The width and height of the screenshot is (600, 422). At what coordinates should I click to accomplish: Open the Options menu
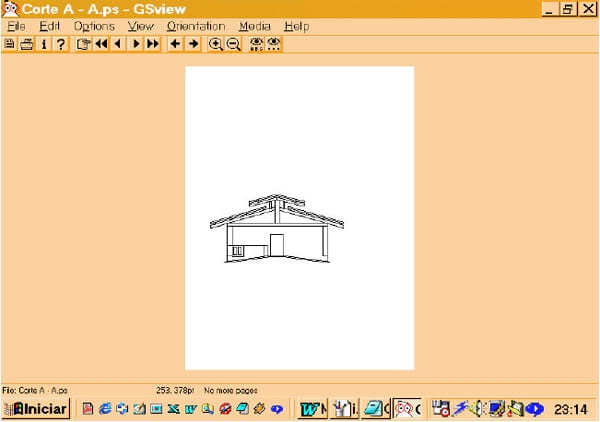pos(94,26)
